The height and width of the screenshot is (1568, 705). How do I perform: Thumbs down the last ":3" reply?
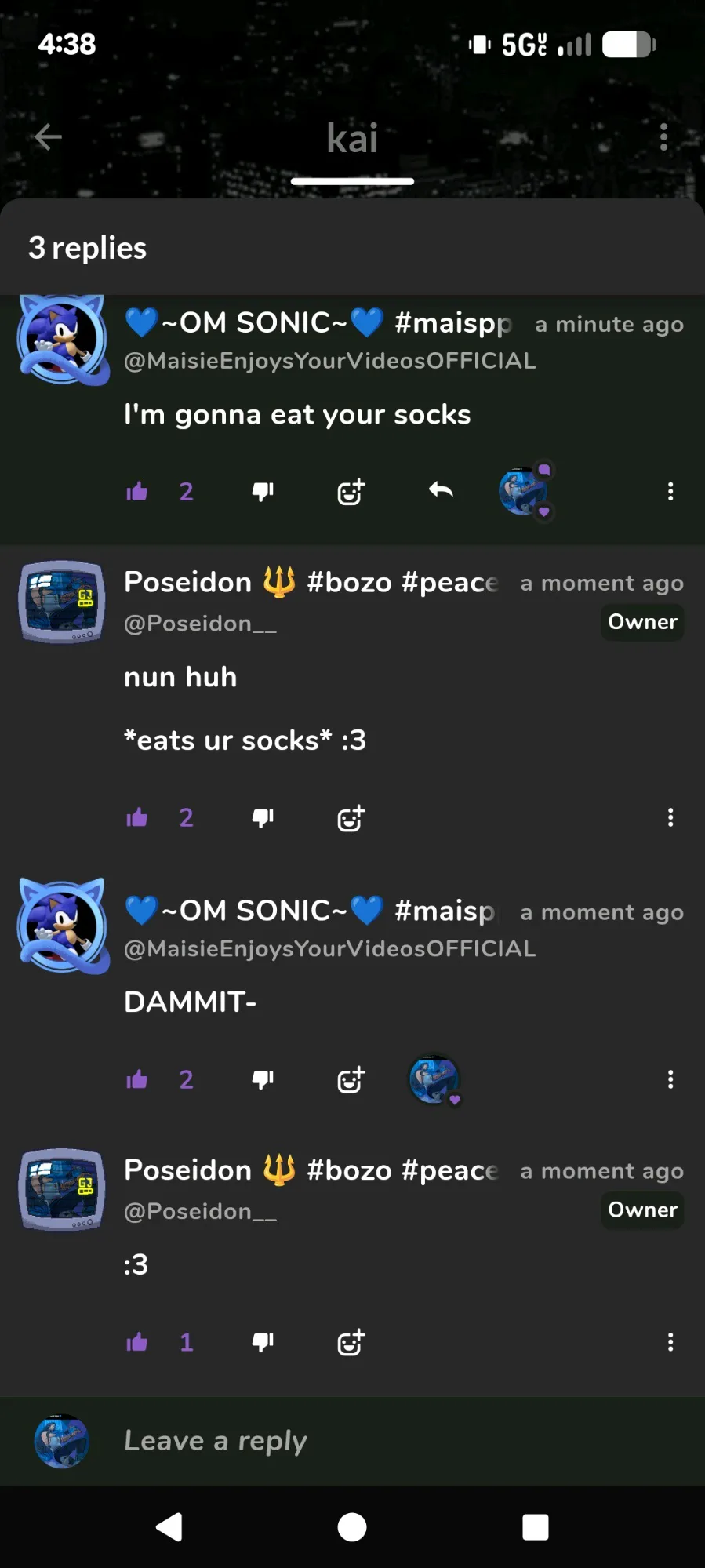(x=263, y=1342)
